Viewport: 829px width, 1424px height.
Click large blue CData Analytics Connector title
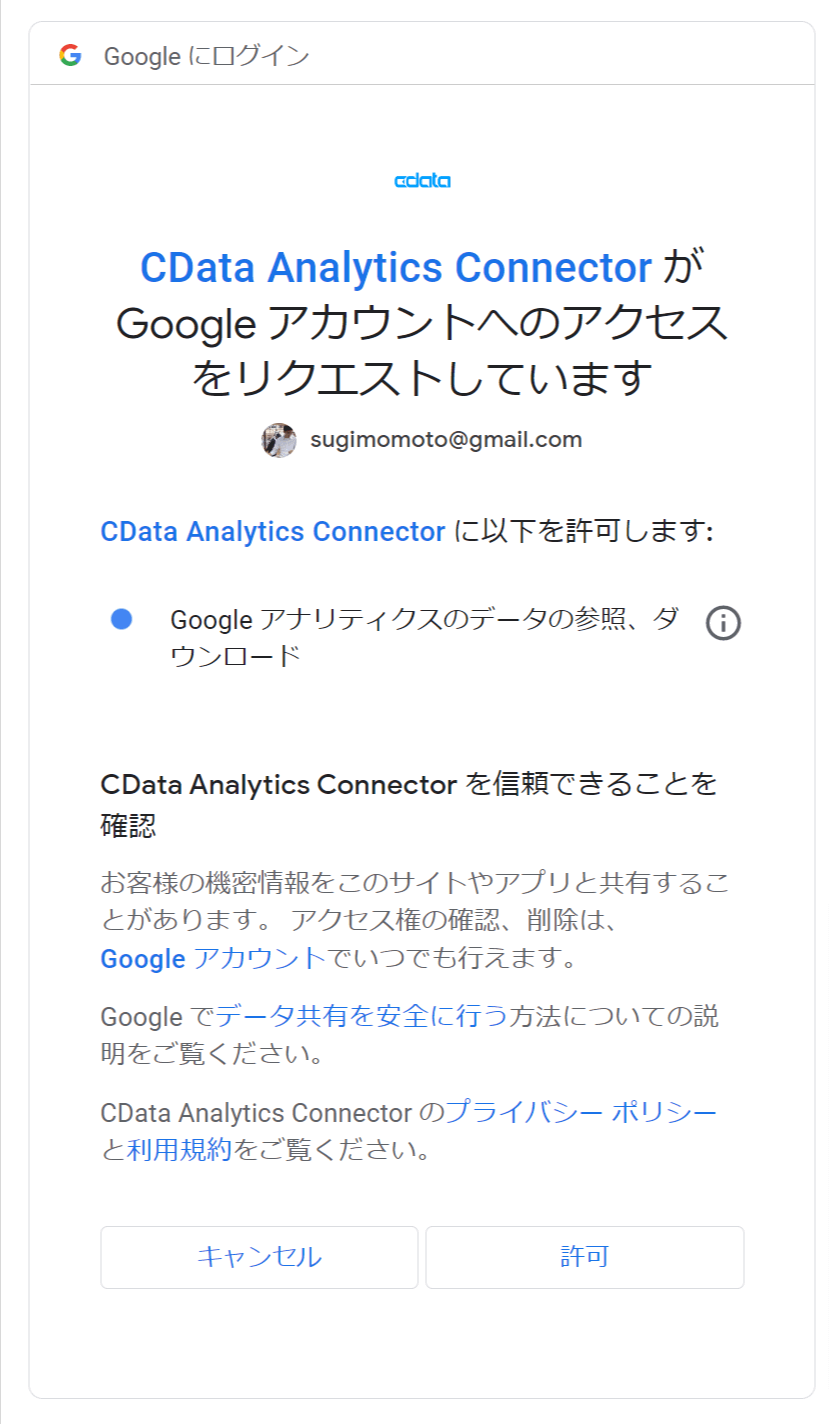(396, 268)
